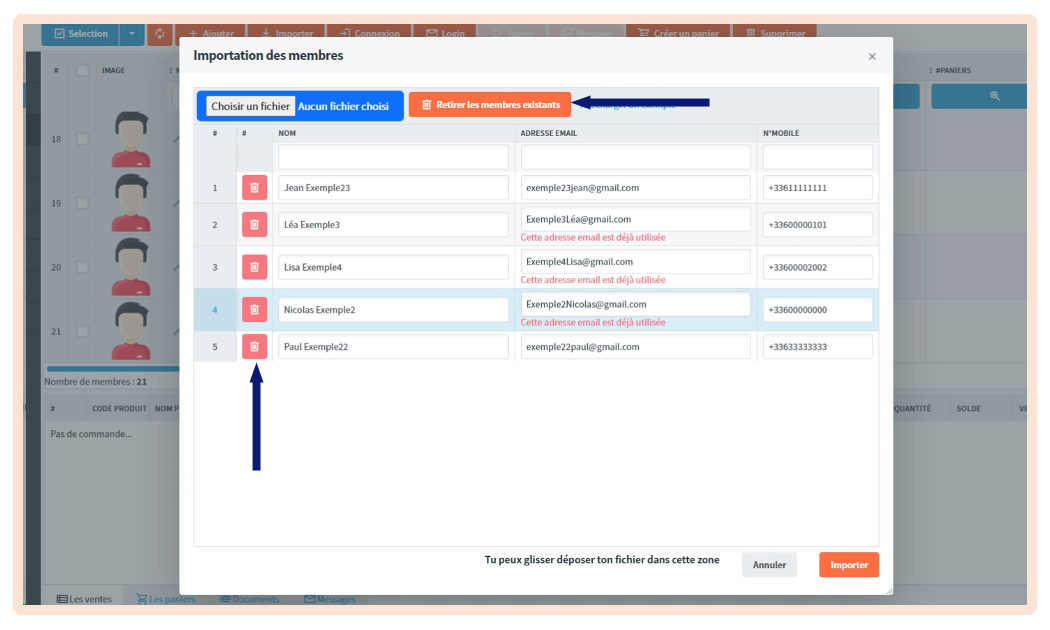Click the empty NOM filter field
1050x630 pixels.
393,157
